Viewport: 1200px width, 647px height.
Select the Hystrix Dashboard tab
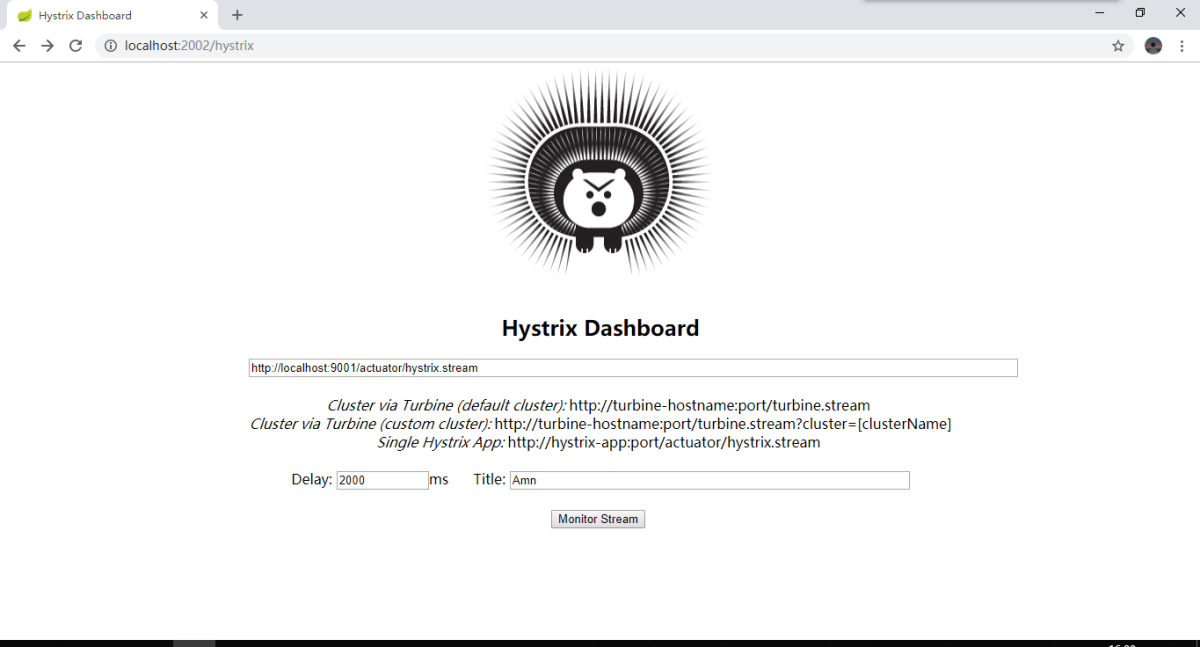pos(112,15)
